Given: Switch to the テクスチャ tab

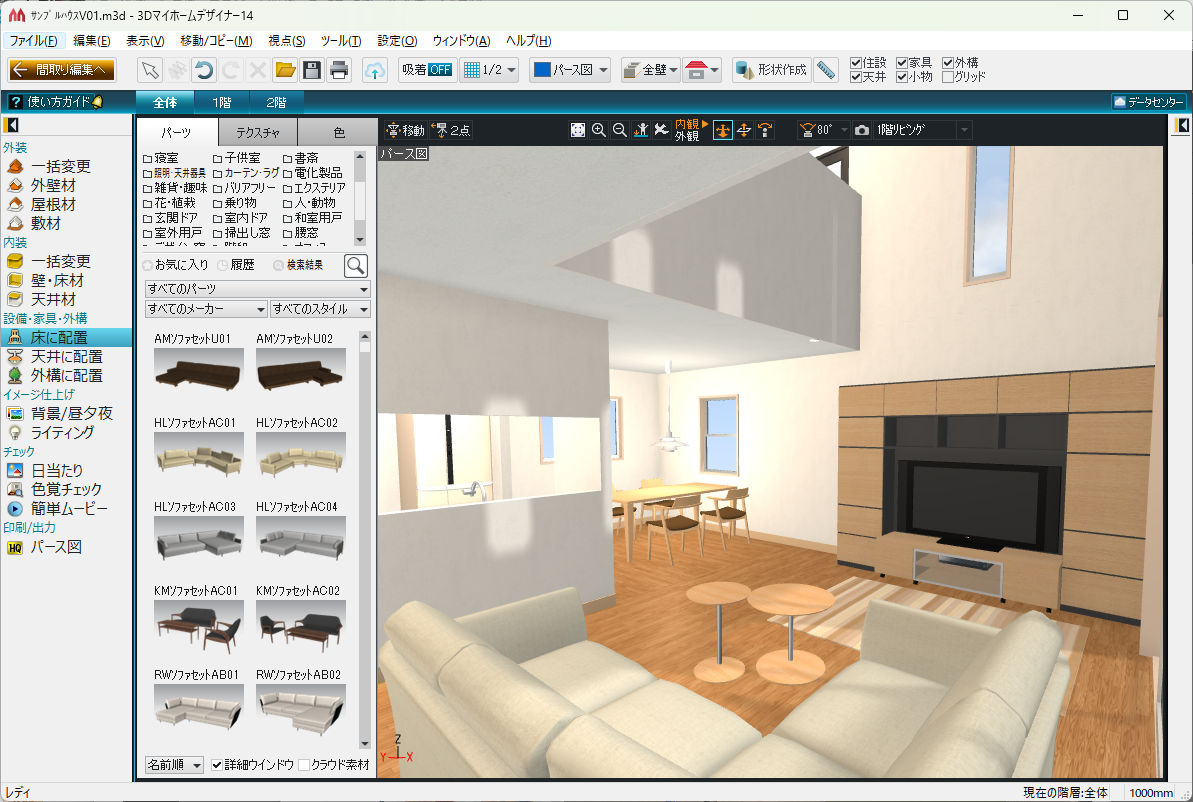Looking at the screenshot, I should (x=257, y=132).
